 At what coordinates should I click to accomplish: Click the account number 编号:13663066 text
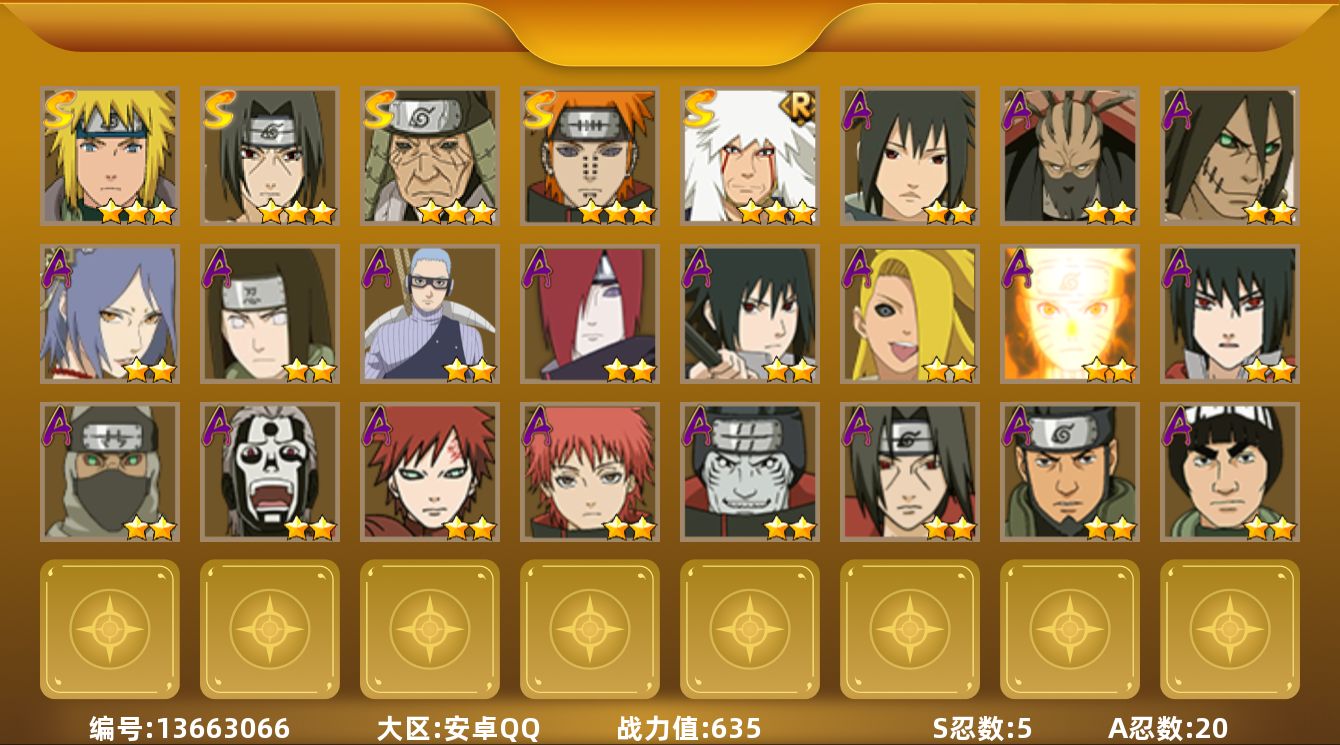coord(190,728)
